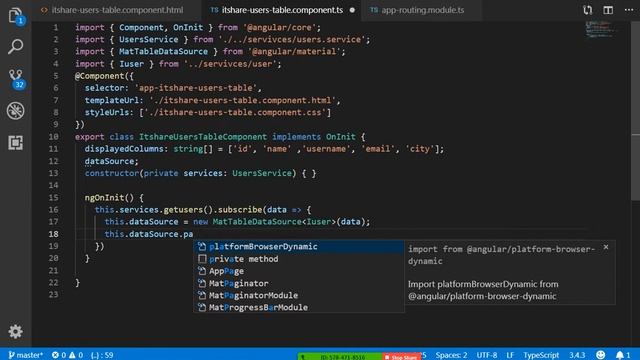Click the '(..): 59' status bar entry
640x360 pixels.
point(102,355)
